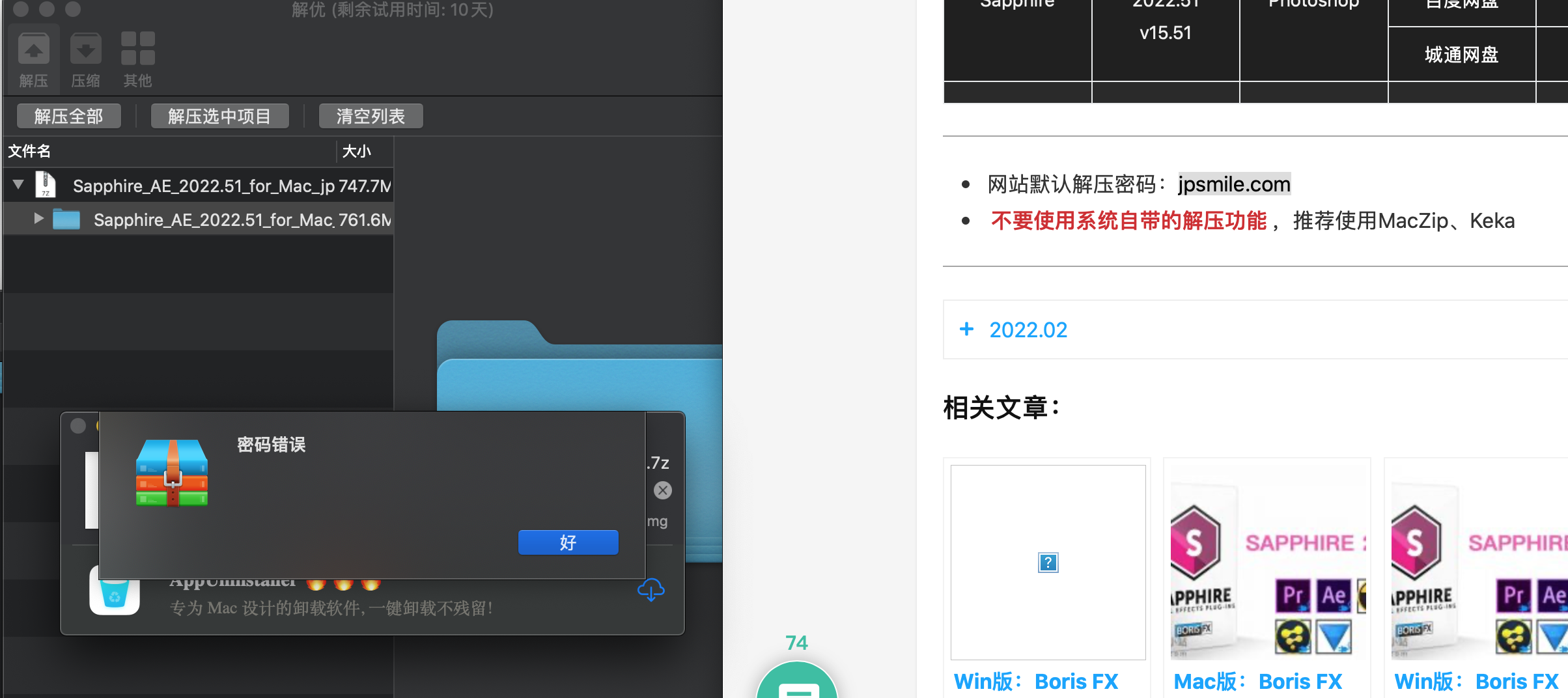Open the 其他 (other) grid icon
The height and width of the screenshot is (698, 1568).
pyautogui.click(x=137, y=50)
